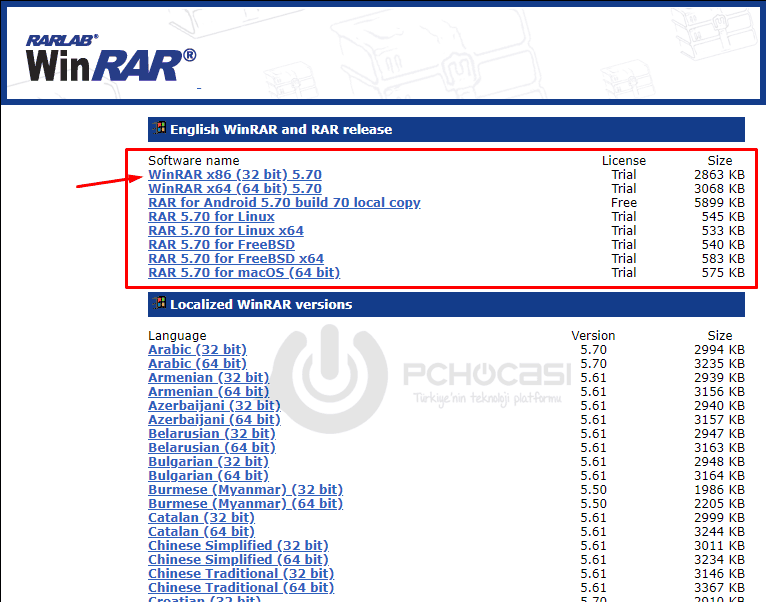
Task: Select RAR 5.70 for Linux link
Action: coord(211,217)
